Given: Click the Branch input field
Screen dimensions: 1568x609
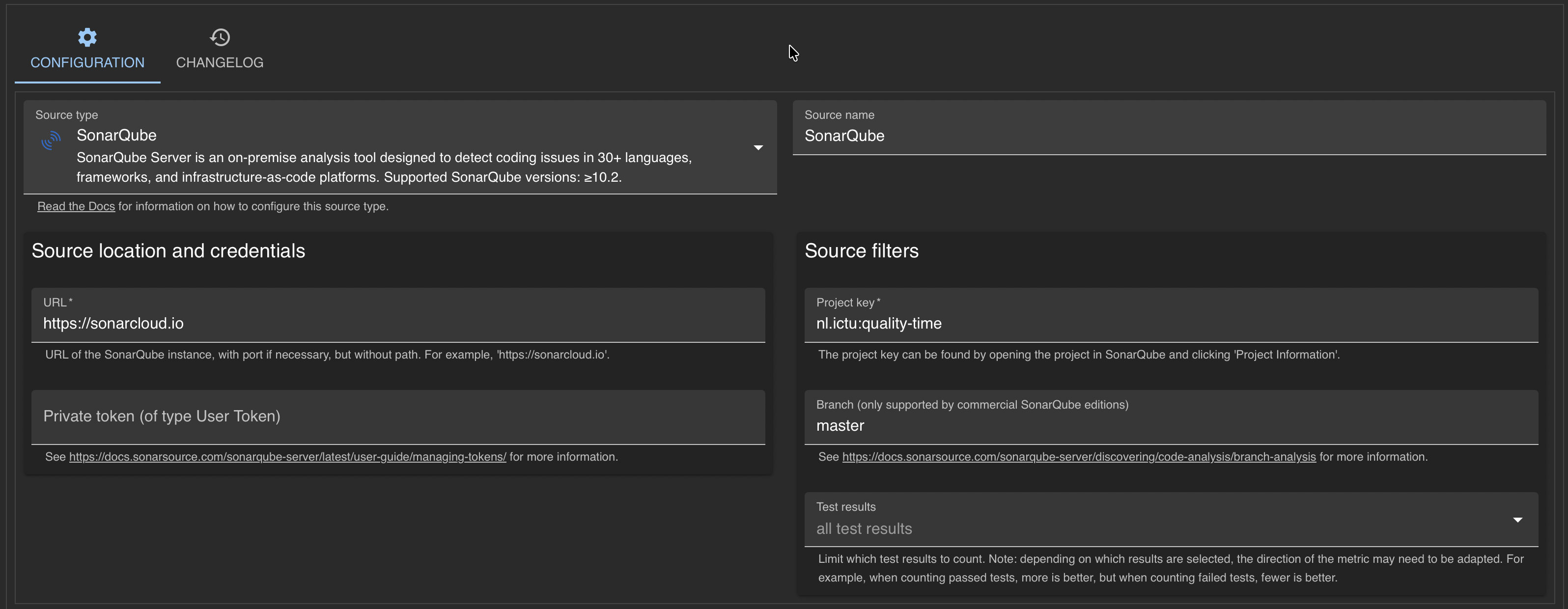Looking at the screenshot, I should click(x=1171, y=417).
